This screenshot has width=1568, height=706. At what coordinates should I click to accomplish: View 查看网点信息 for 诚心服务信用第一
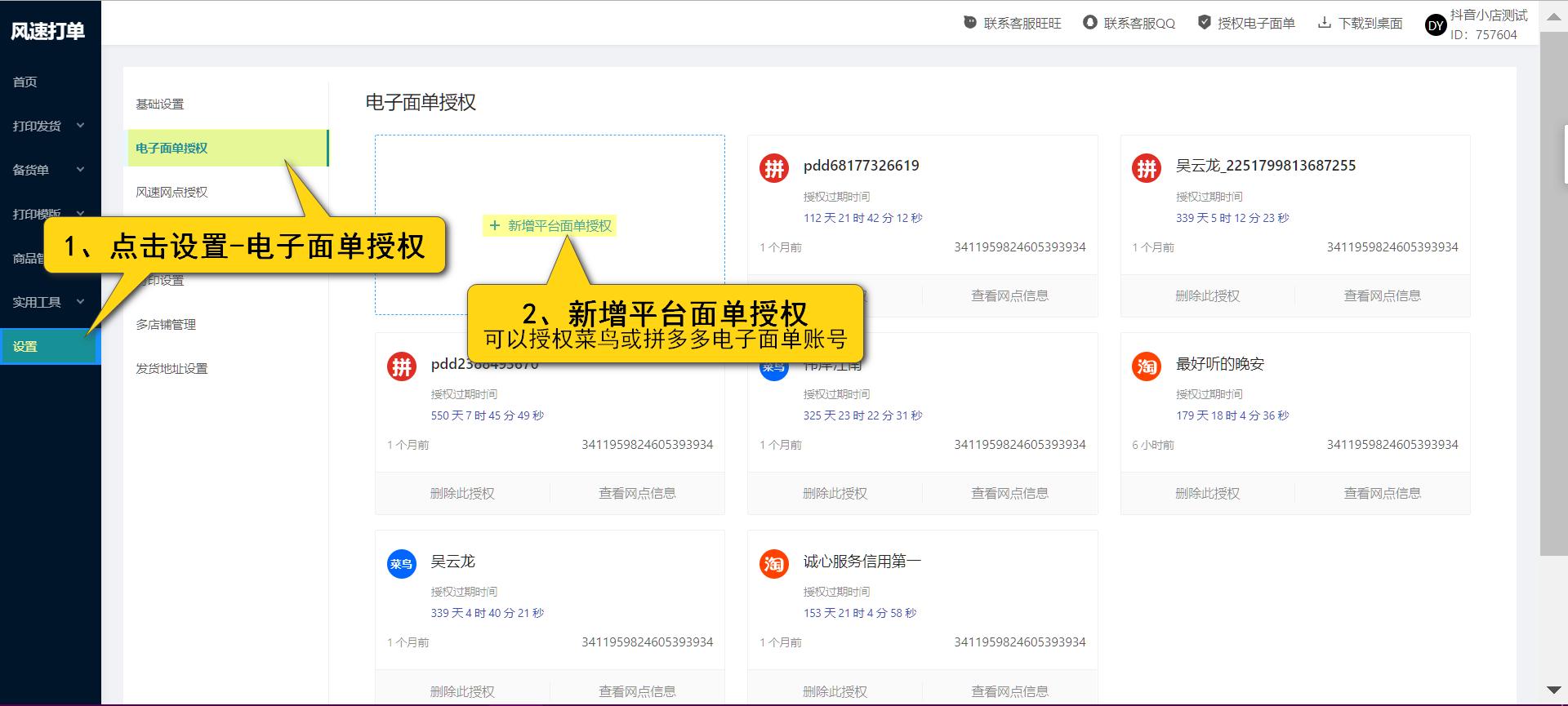point(1009,690)
